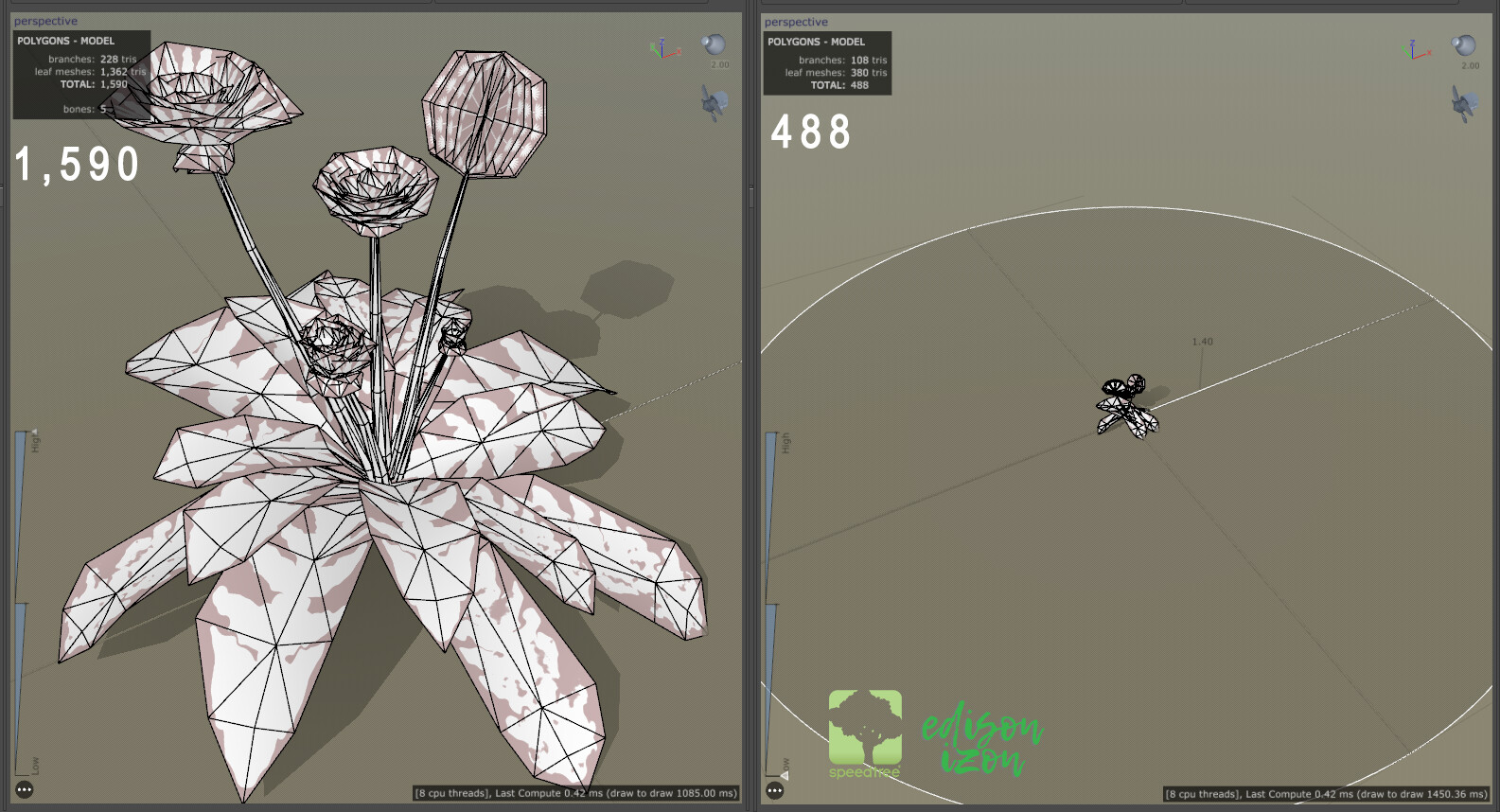The image size is (1500, 812).
Task: Click the 'POLYGONS - MODEL' header in left viewport
Action: [65, 41]
